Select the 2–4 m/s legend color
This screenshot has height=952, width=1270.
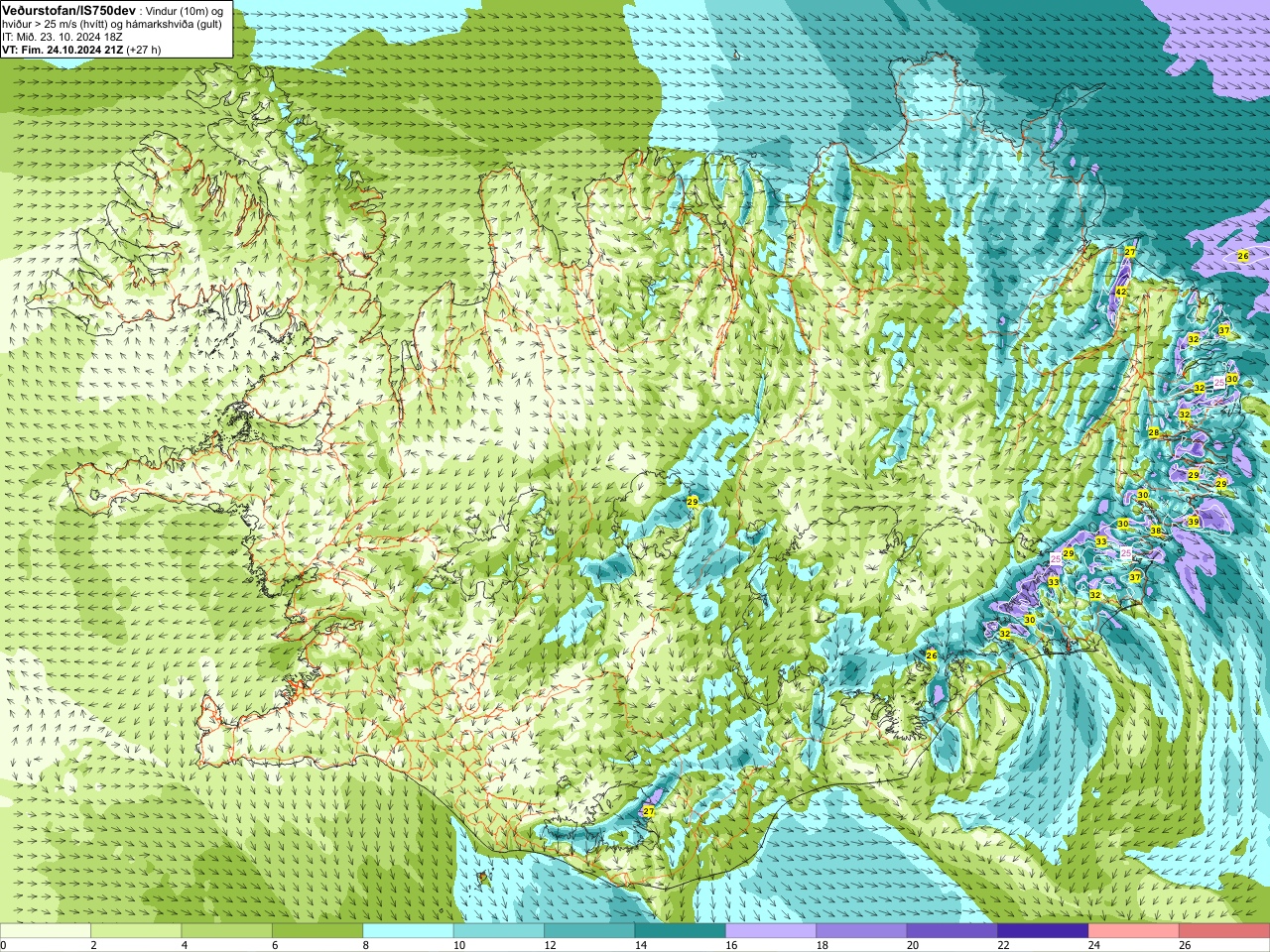click(x=136, y=931)
